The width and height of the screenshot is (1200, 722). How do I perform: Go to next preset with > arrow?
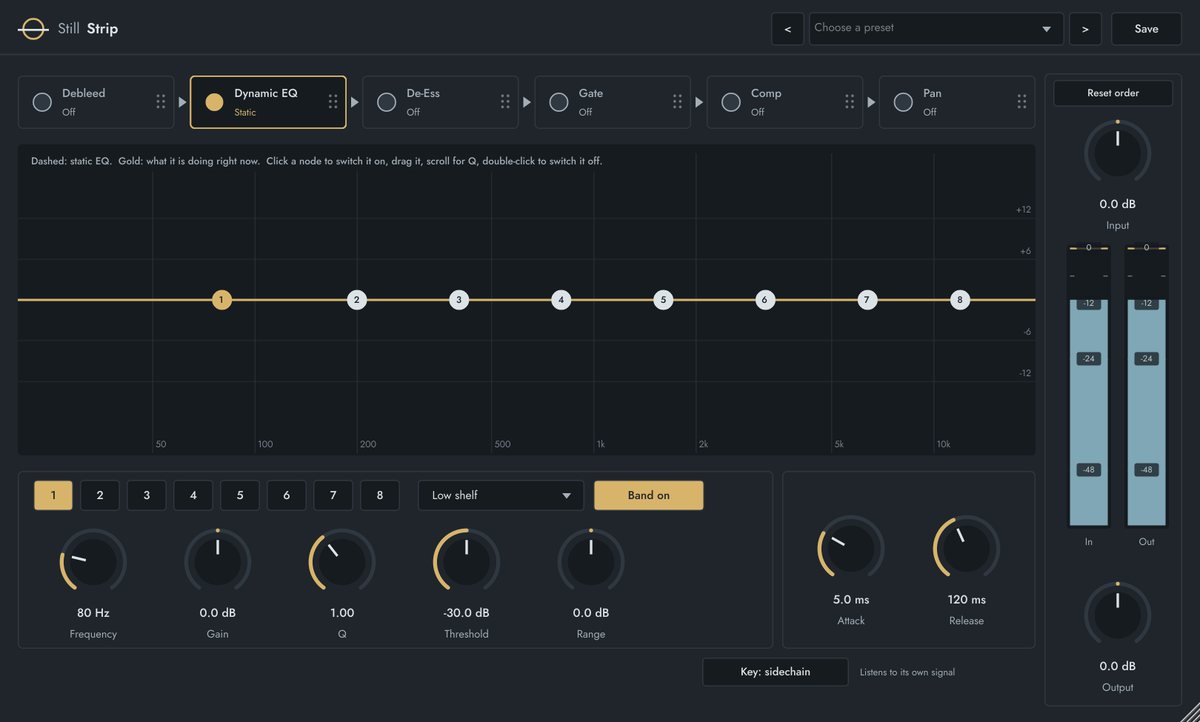1085,29
